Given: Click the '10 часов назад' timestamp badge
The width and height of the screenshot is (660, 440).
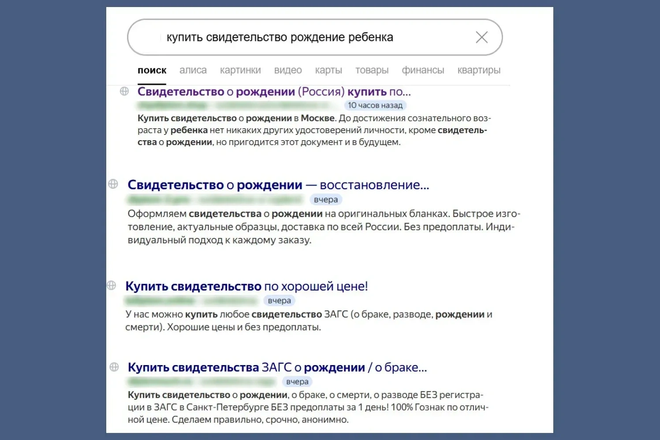Looking at the screenshot, I should (x=375, y=105).
